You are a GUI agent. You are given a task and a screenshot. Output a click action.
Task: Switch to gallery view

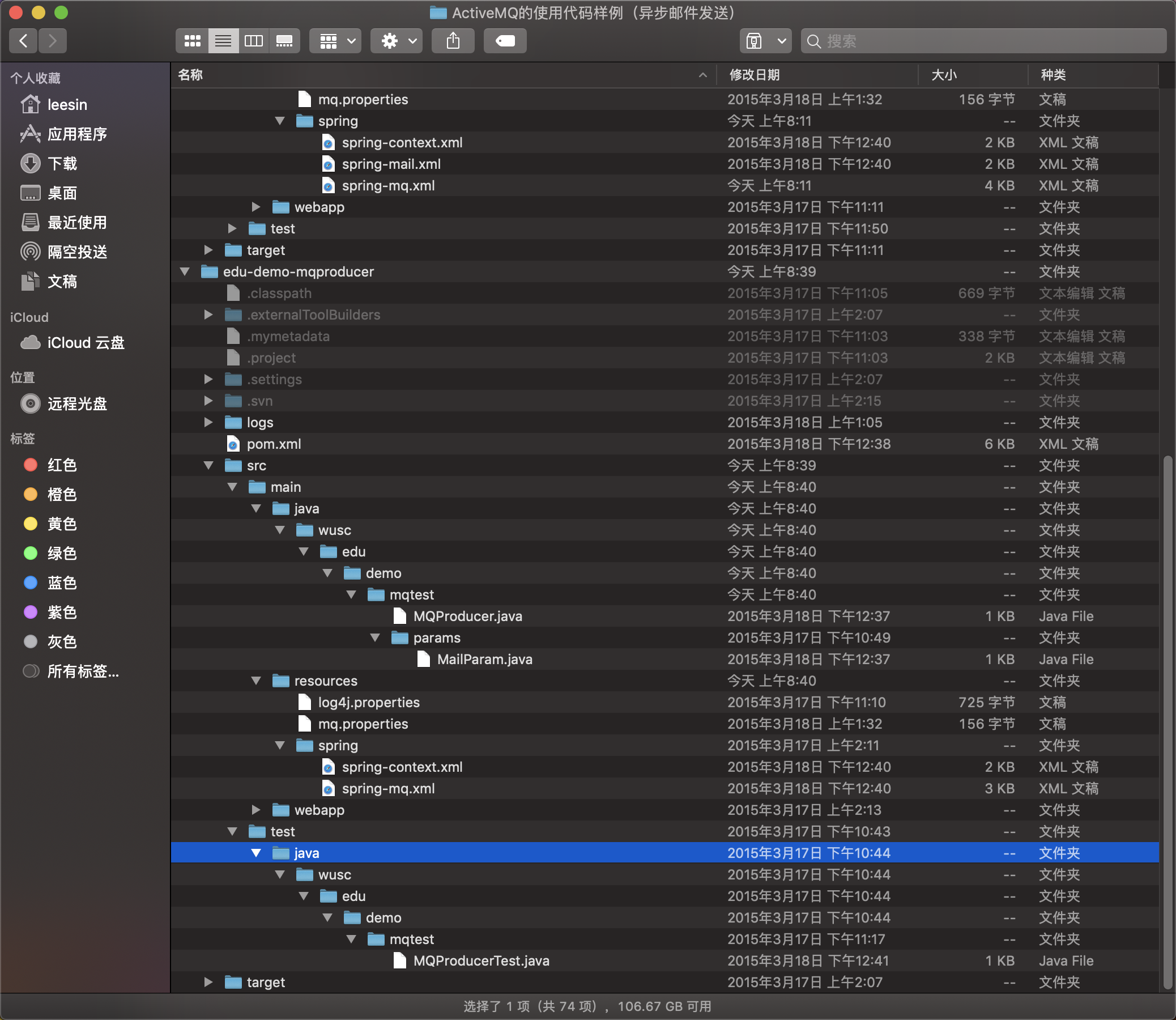pyautogui.click(x=284, y=40)
